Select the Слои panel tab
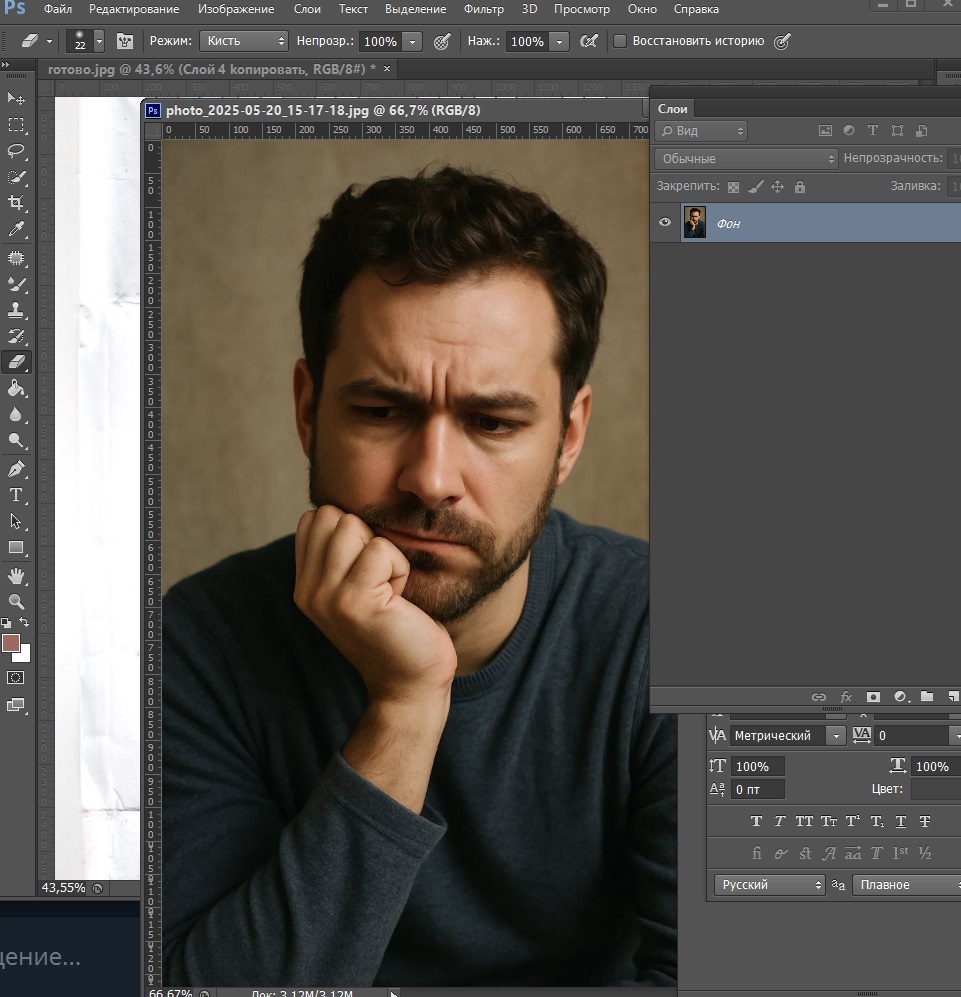This screenshot has width=961, height=997. 672,109
